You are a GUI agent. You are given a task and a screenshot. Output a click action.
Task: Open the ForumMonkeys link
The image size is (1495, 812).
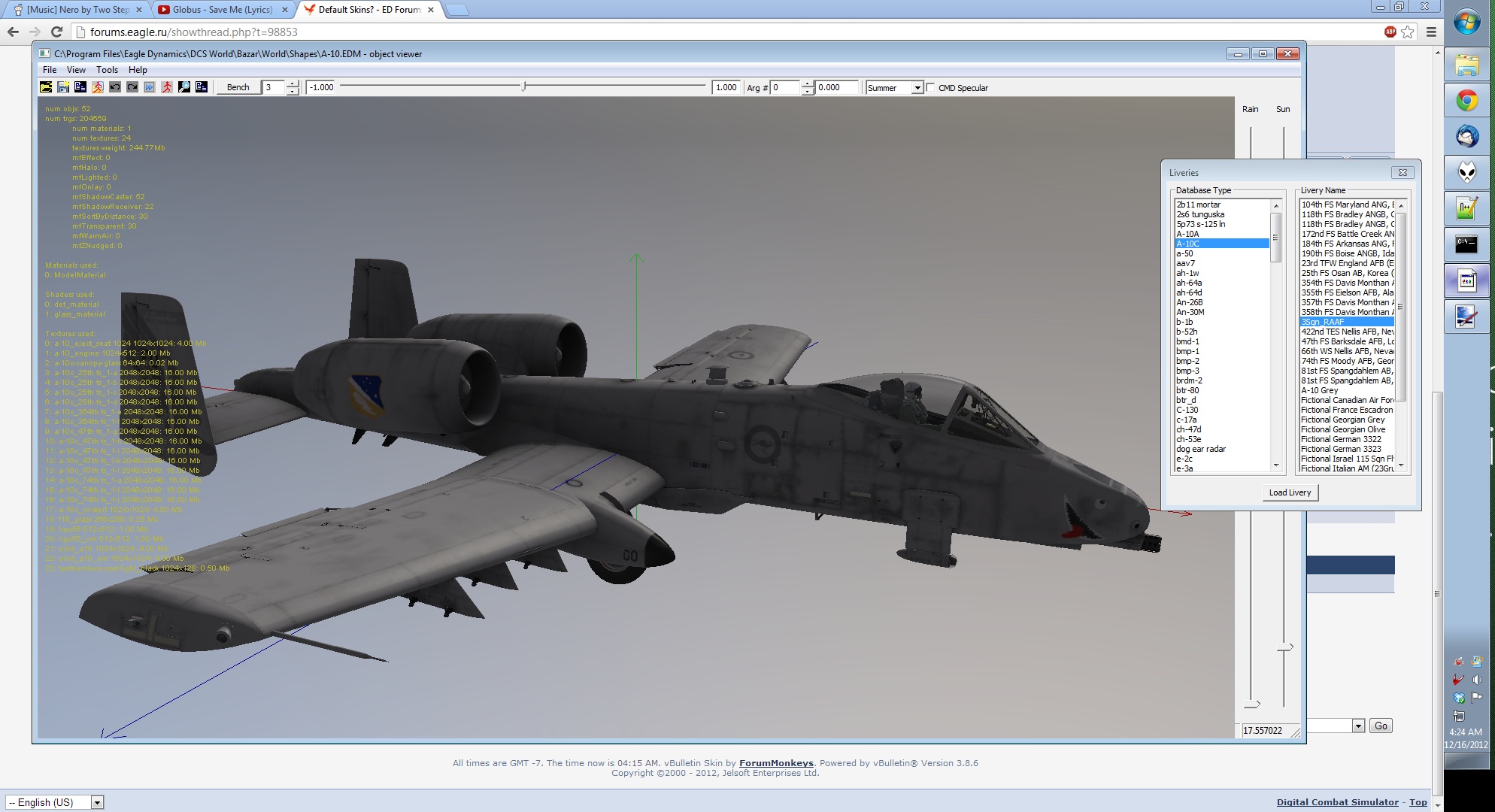click(776, 763)
